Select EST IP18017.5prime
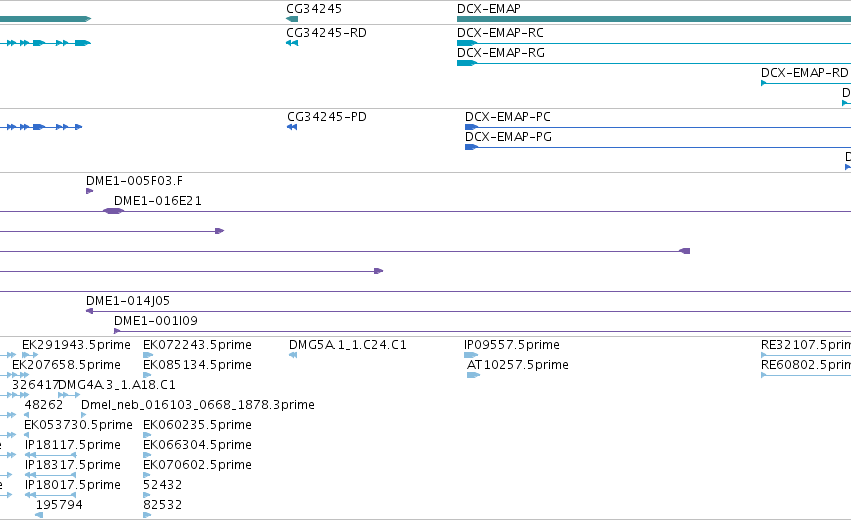 coord(73,485)
